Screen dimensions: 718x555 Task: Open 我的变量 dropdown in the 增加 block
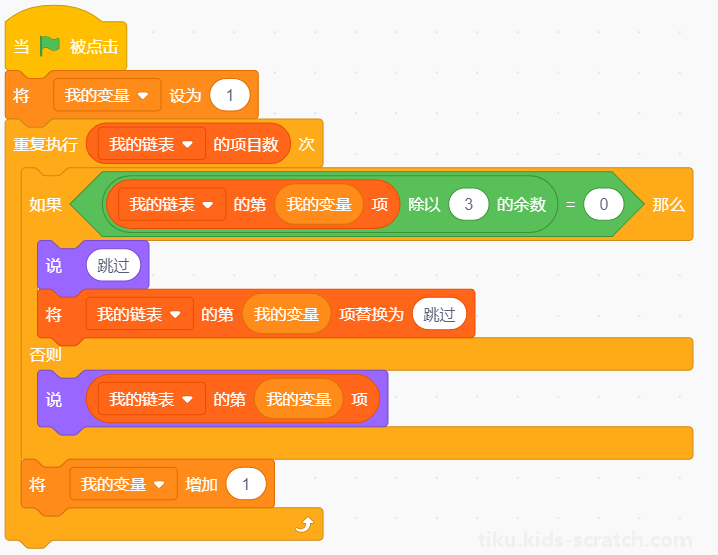[123, 484]
